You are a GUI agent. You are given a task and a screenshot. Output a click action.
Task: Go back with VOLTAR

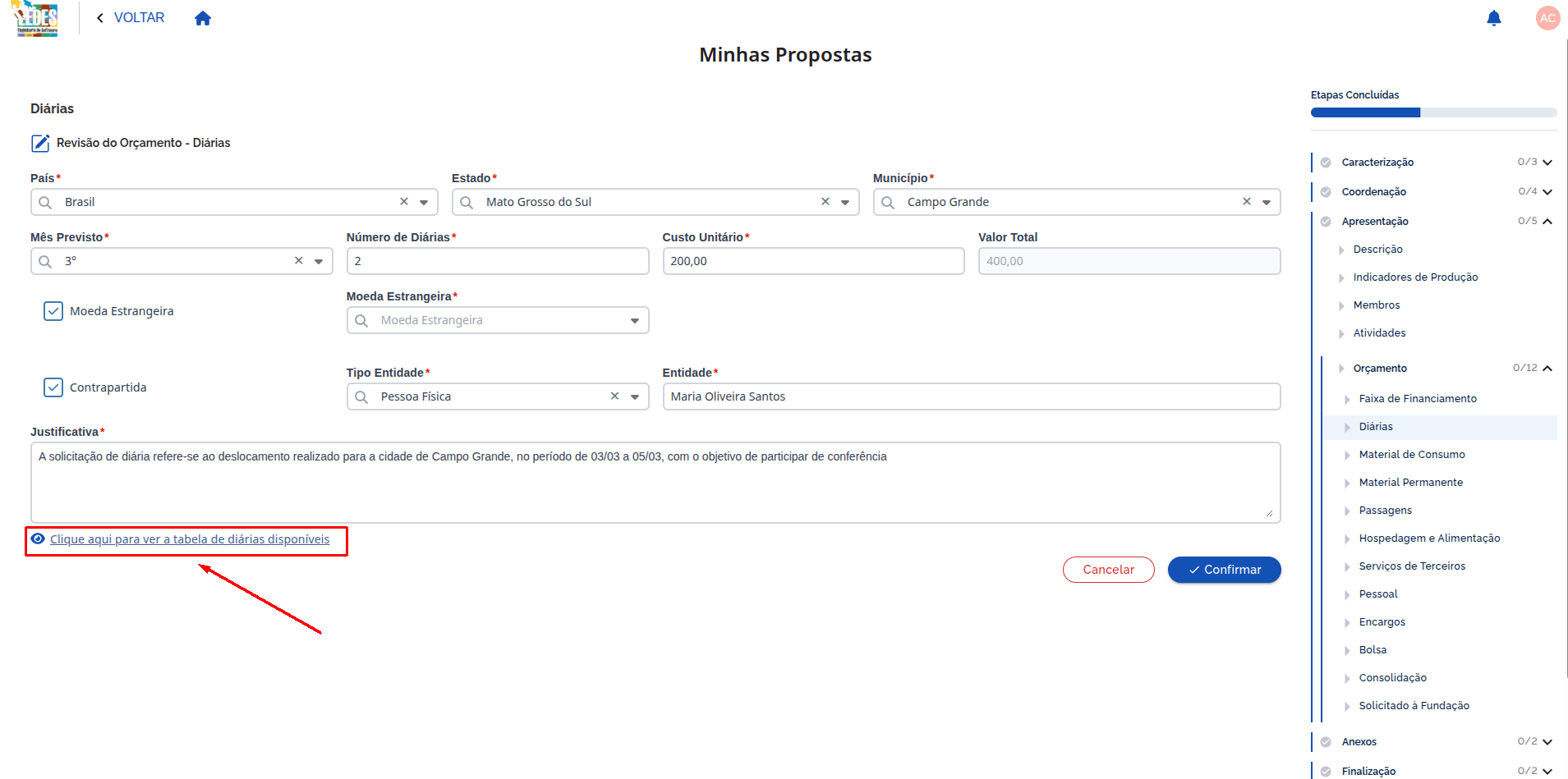[131, 17]
